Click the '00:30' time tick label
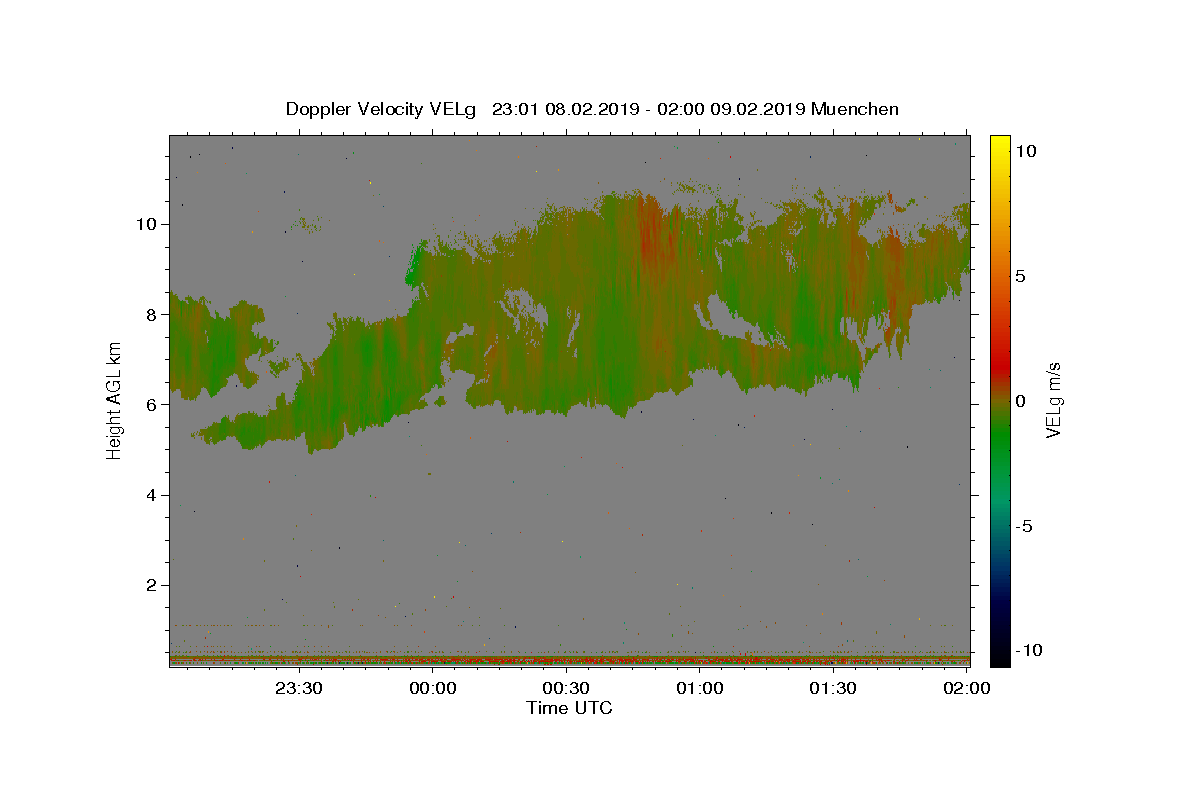Screen dimensions: 1200x800 point(566,688)
